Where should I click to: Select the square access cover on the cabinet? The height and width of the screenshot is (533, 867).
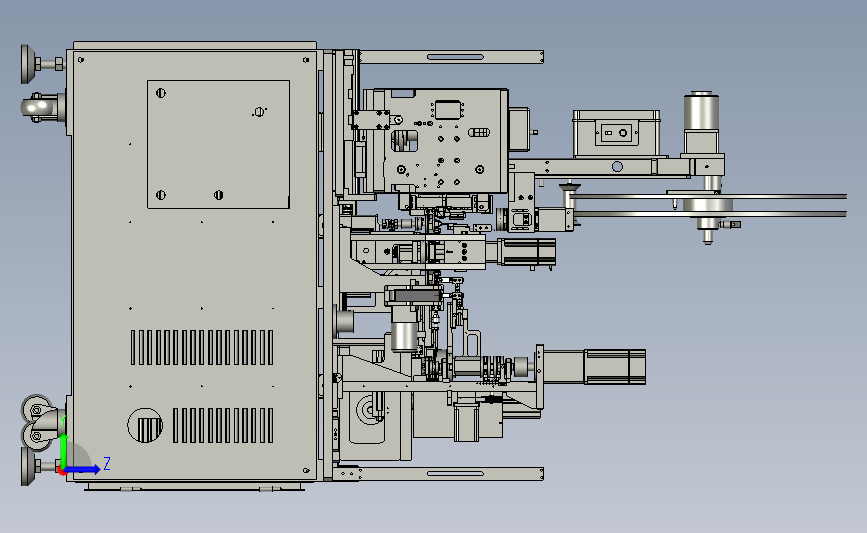(218, 144)
